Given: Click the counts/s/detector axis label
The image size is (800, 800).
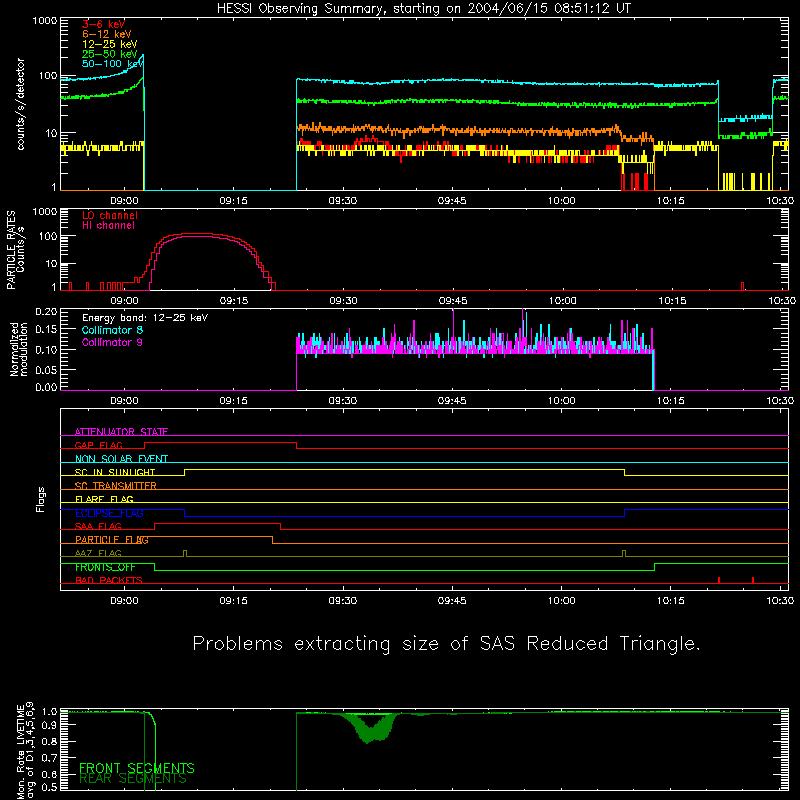Looking at the screenshot, I should point(21,104).
